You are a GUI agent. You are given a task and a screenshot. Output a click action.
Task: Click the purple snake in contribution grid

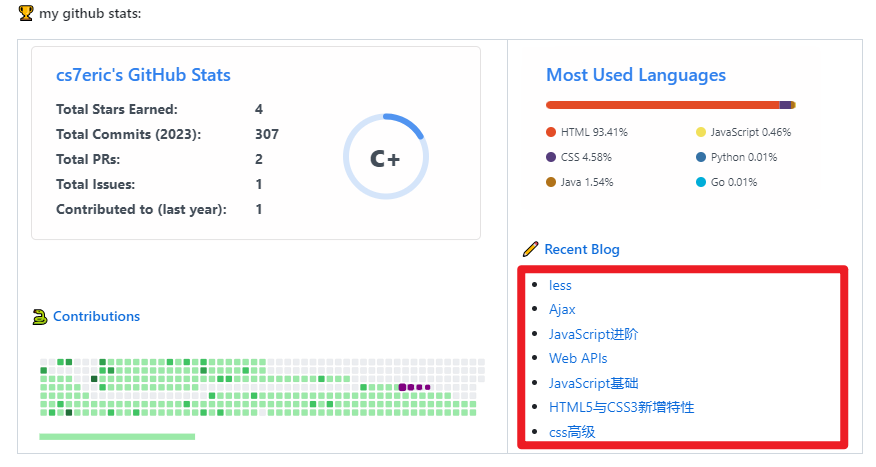pyautogui.click(x=413, y=387)
